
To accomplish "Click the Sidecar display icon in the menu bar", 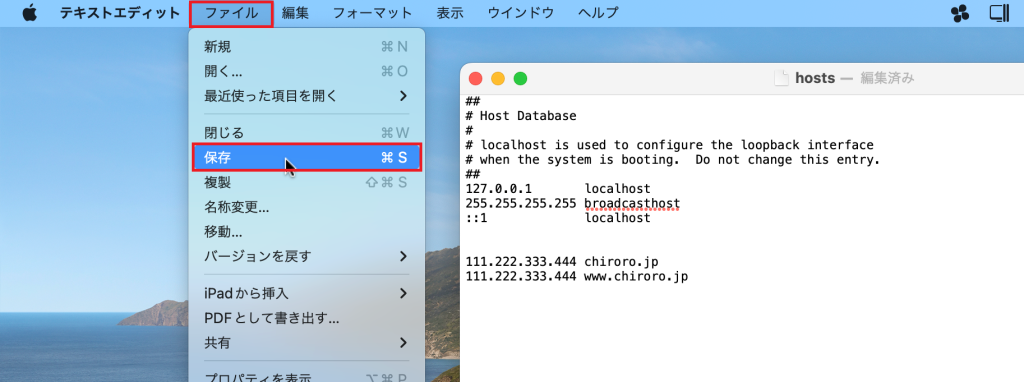I will click(1000, 13).
